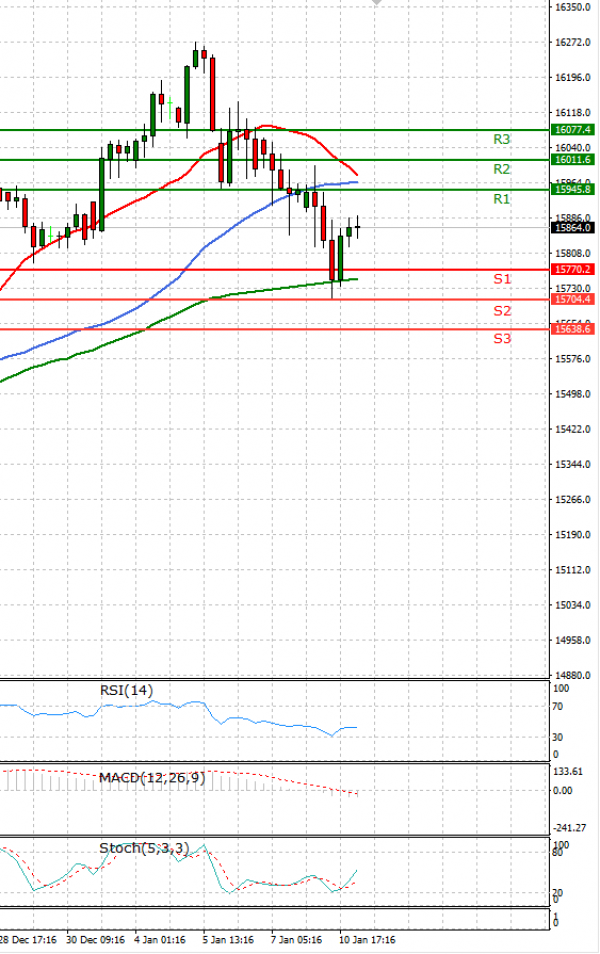Click the S2 support price tag 15704.4
Image resolution: width=600 pixels, height=954 pixels.
571,299
